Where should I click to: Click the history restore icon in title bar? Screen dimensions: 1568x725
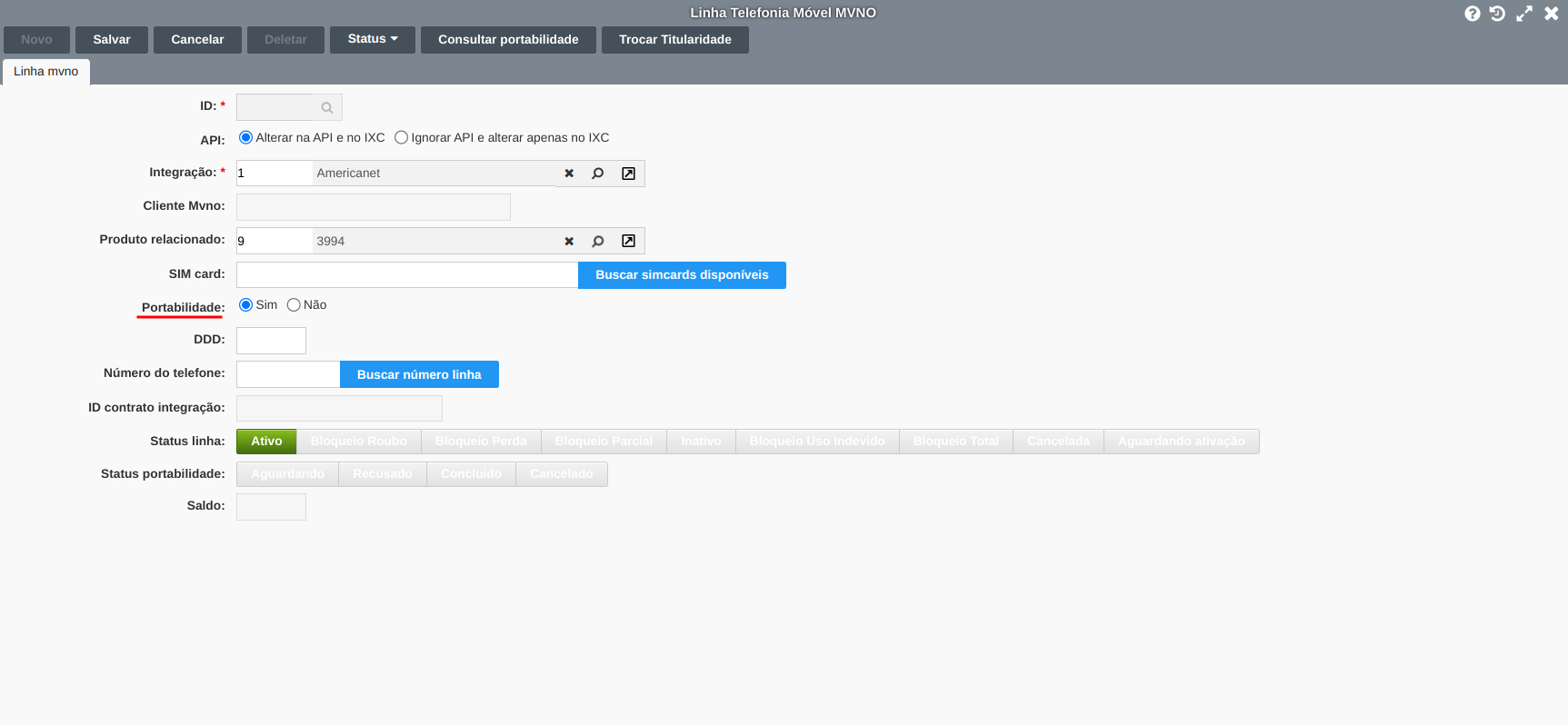click(1497, 14)
